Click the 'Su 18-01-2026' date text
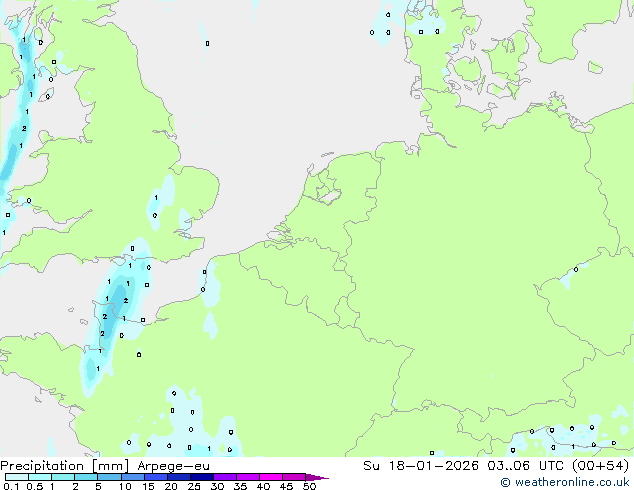This screenshot has width=634, height=490. point(421,466)
